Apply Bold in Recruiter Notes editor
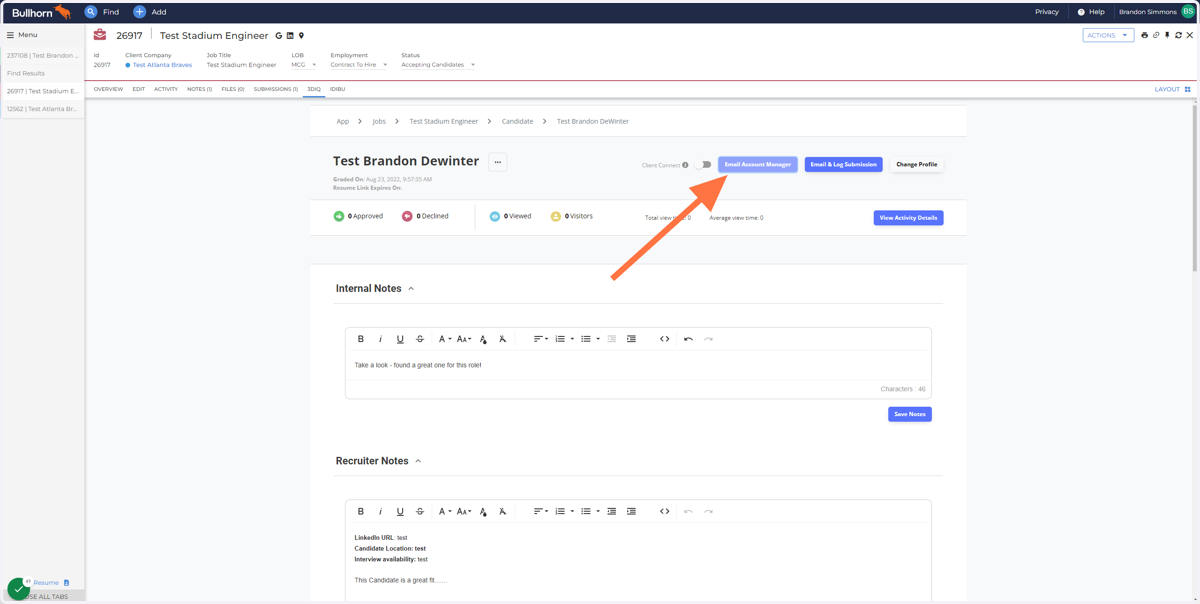1200x604 pixels. [x=361, y=511]
